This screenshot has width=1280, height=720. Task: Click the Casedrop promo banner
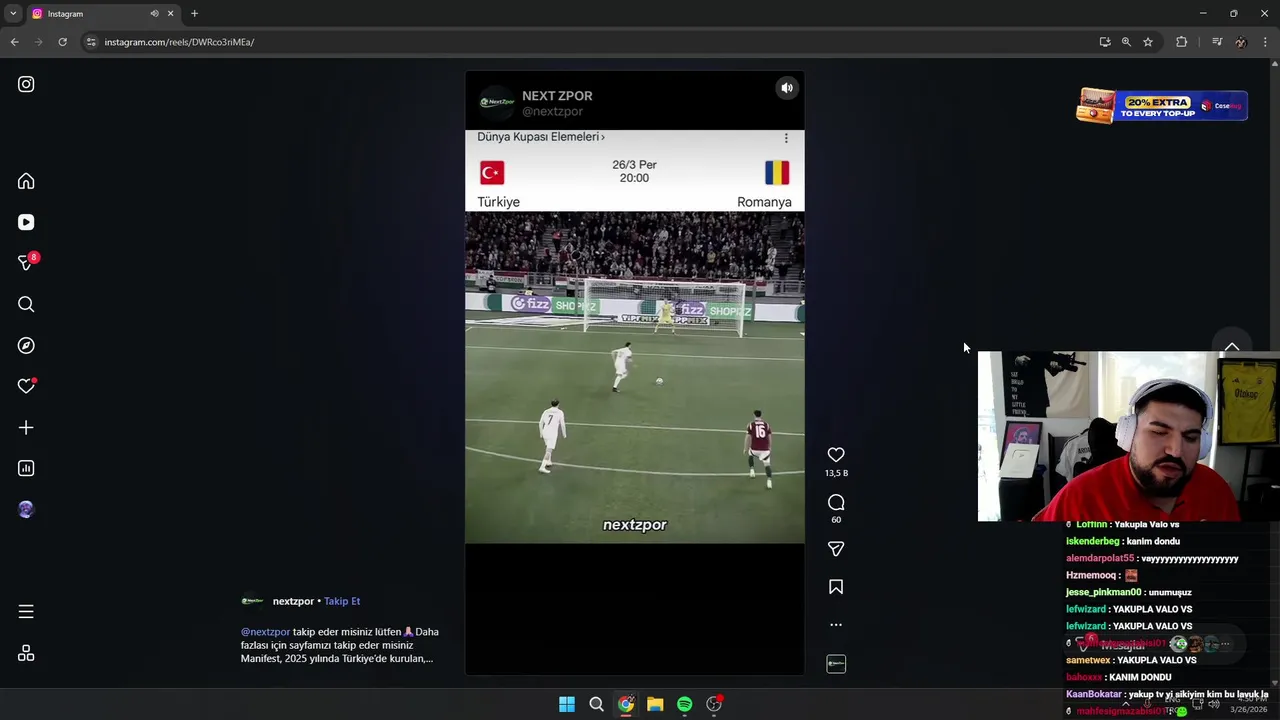tap(1162, 105)
